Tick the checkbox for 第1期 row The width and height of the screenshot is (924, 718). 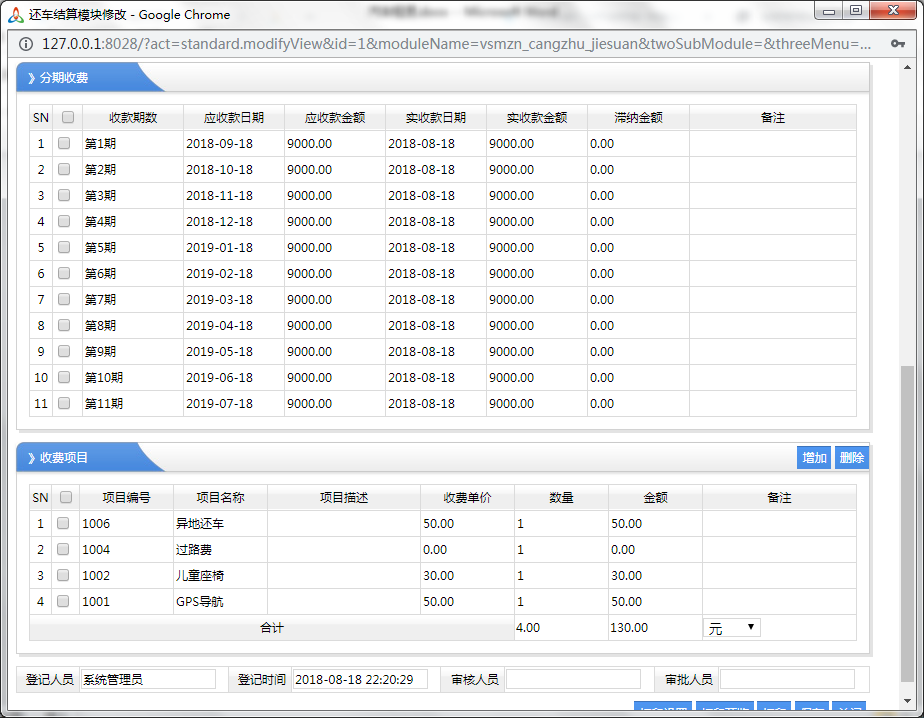pyautogui.click(x=64, y=143)
